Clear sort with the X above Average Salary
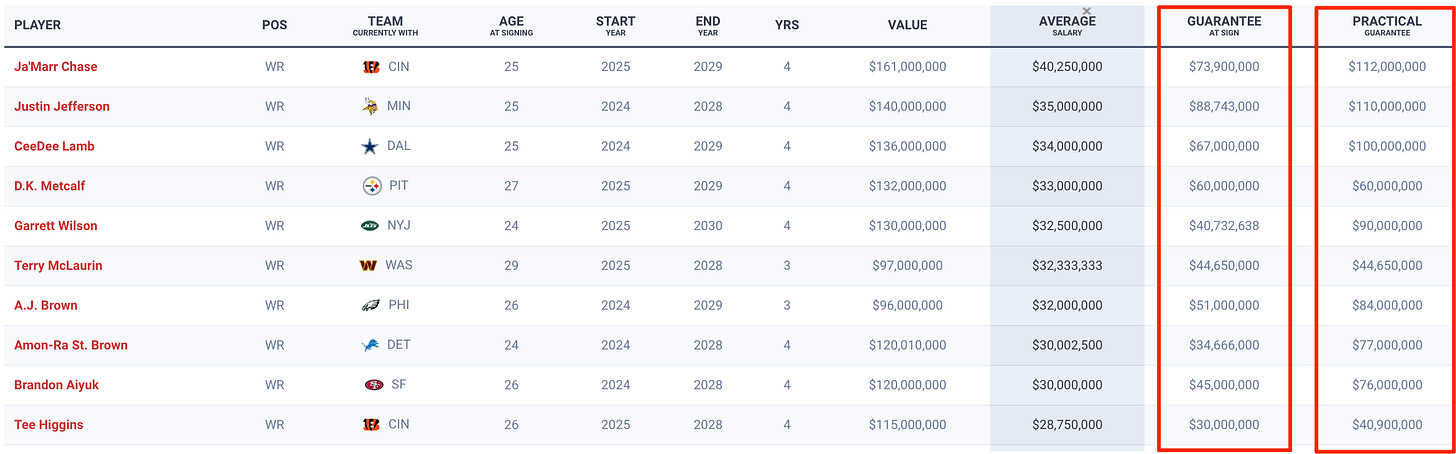The width and height of the screenshot is (1456, 454). coord(1087,11)
